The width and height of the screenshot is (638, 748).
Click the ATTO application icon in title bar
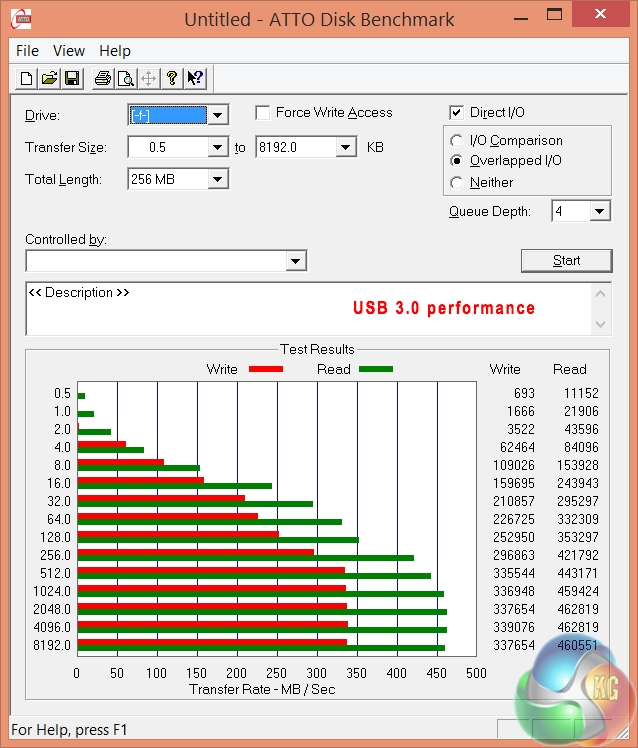tap(21, 19)
